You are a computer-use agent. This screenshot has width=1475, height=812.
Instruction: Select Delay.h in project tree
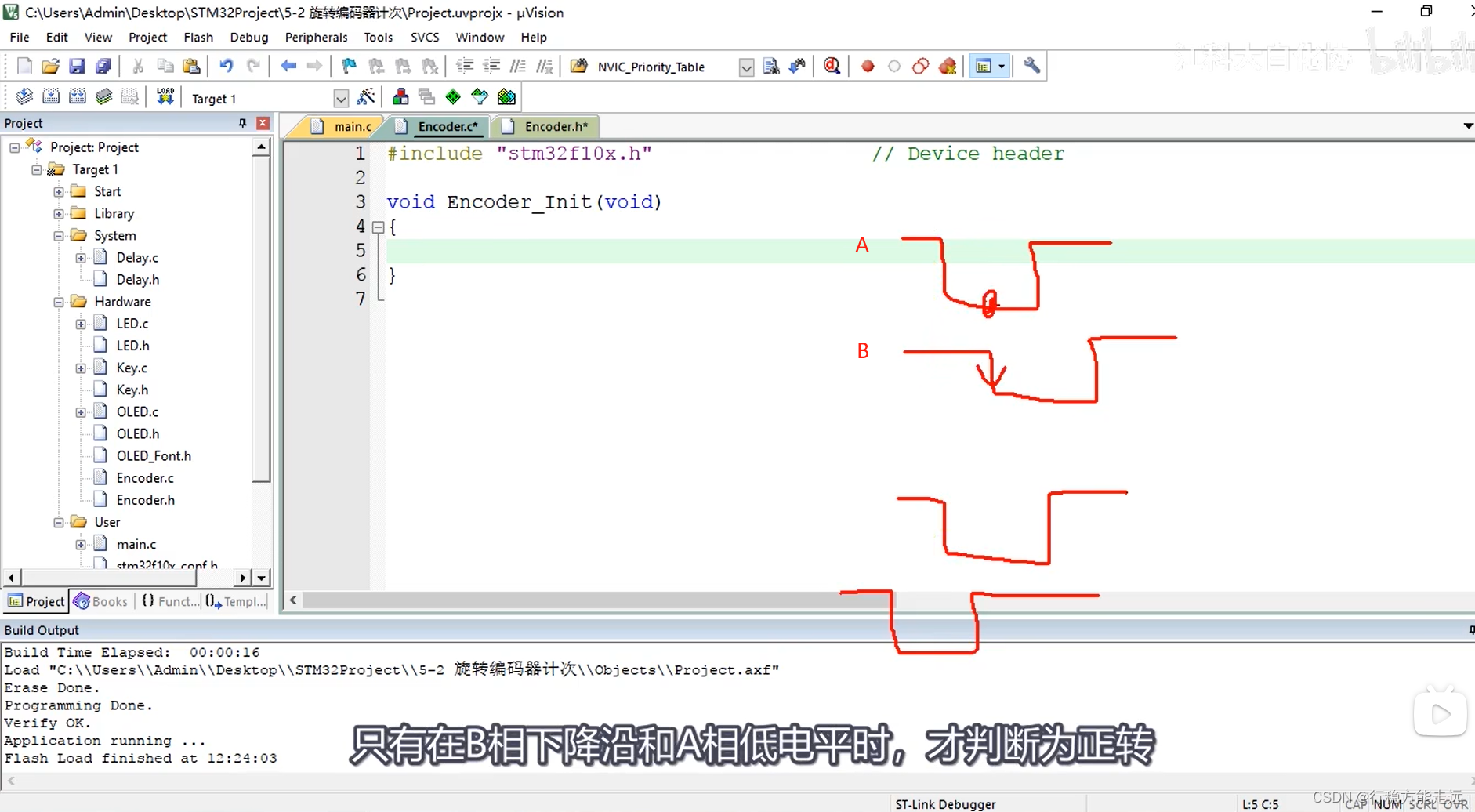point(138,279)
